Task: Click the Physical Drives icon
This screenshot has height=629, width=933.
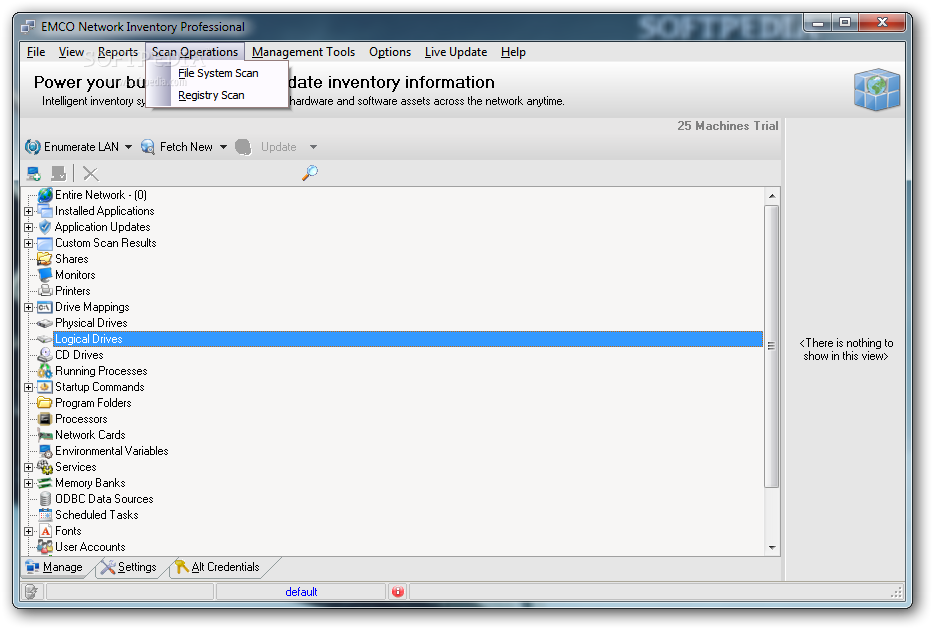Action: [45, 323]
